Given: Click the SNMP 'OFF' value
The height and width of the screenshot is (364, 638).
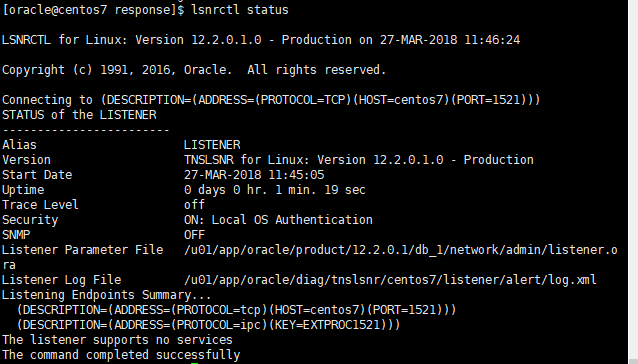Looking at the screenshot, I should click(x=194, y=235).
